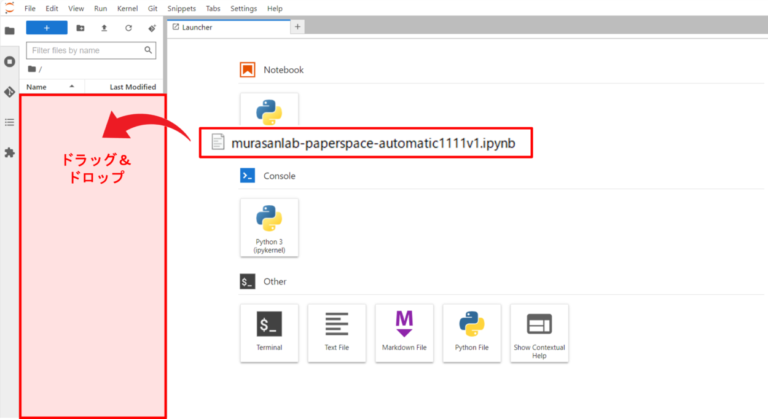Open the Extension Manager puzzle icon

click(10, 153)
